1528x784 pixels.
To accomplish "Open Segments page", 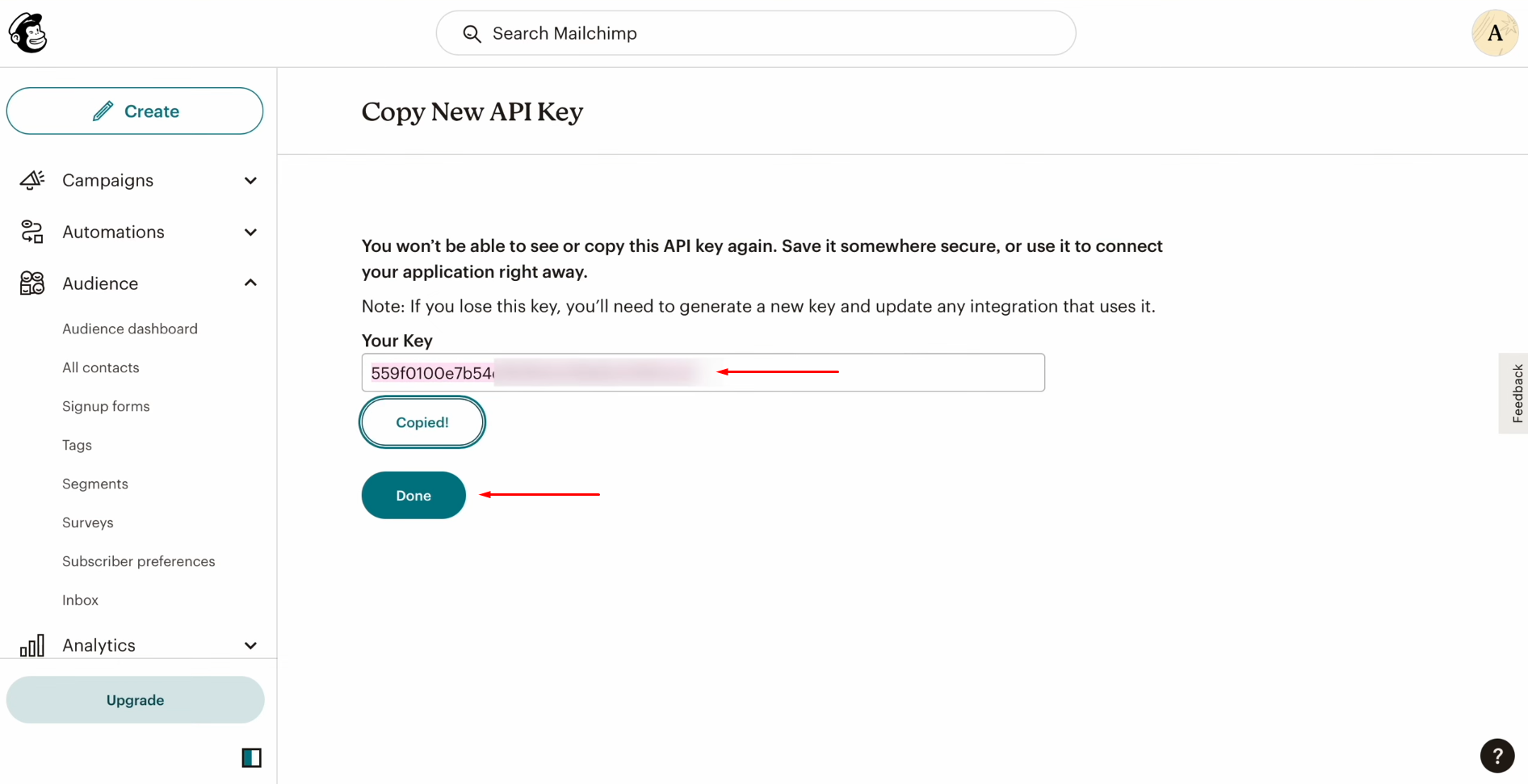I will point(95,484).
